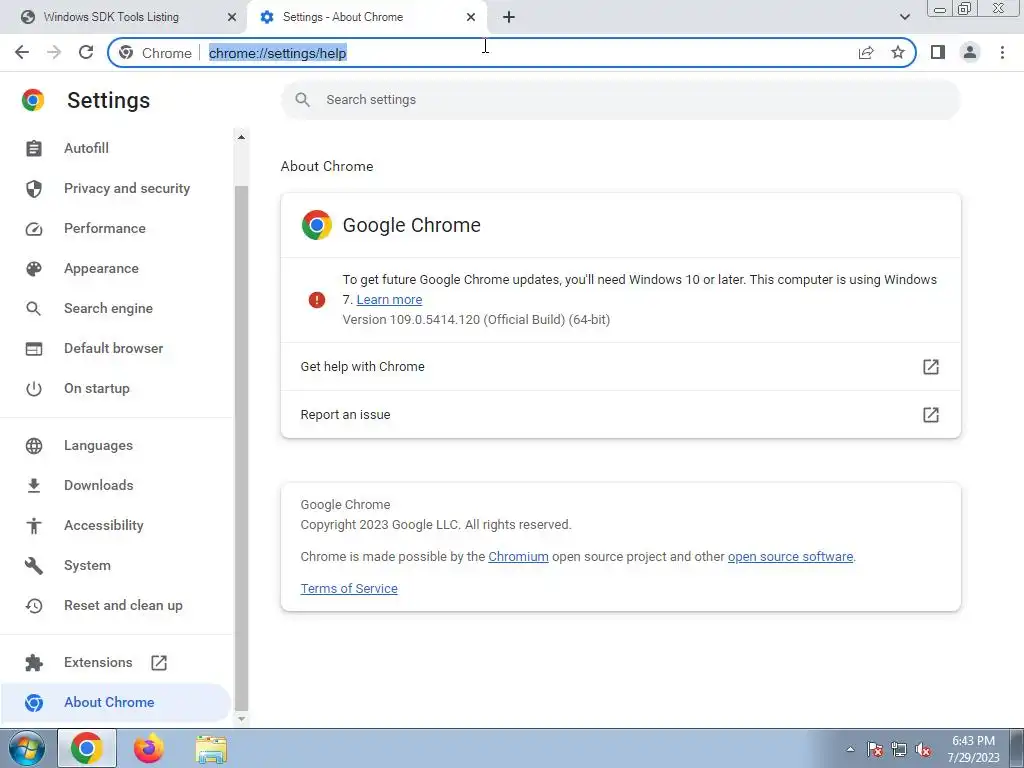Open the Windows Start menu
This screenshot has width=1024, height=768.
pyautogui.click(x=26, y=748)
